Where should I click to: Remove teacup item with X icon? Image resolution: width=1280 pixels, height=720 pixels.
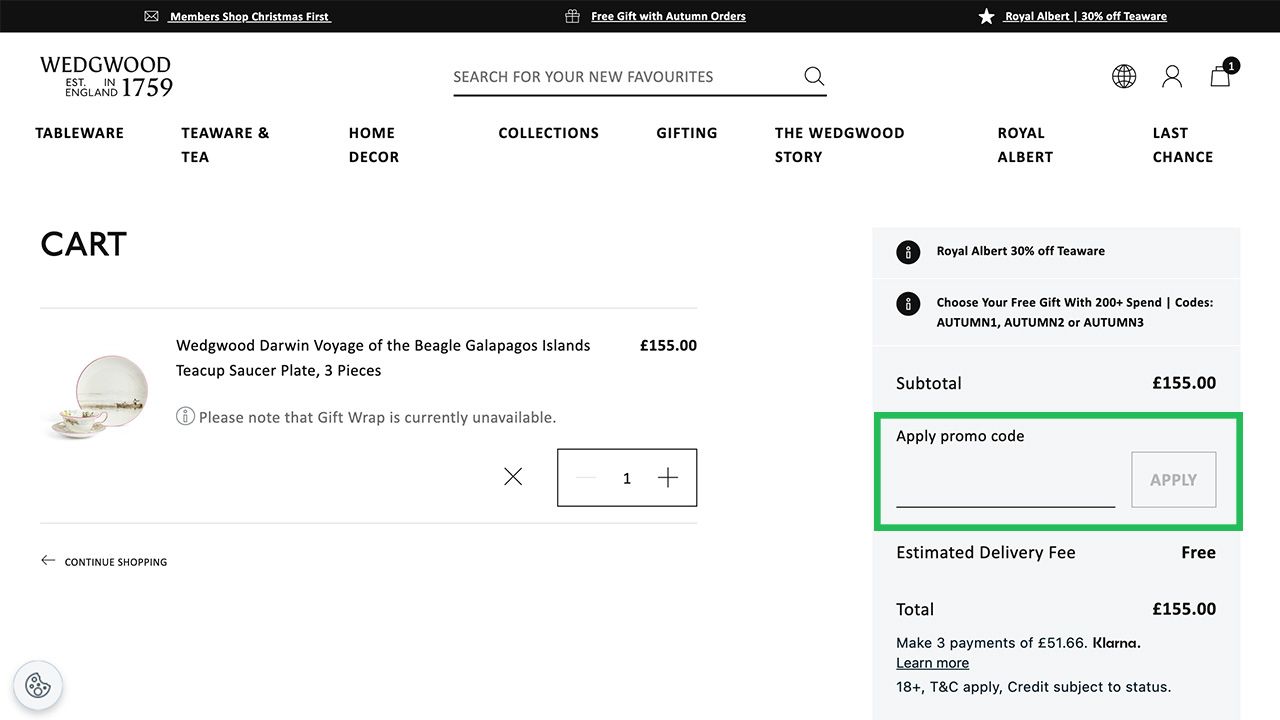pyautogui.click(x=513, y=477)
